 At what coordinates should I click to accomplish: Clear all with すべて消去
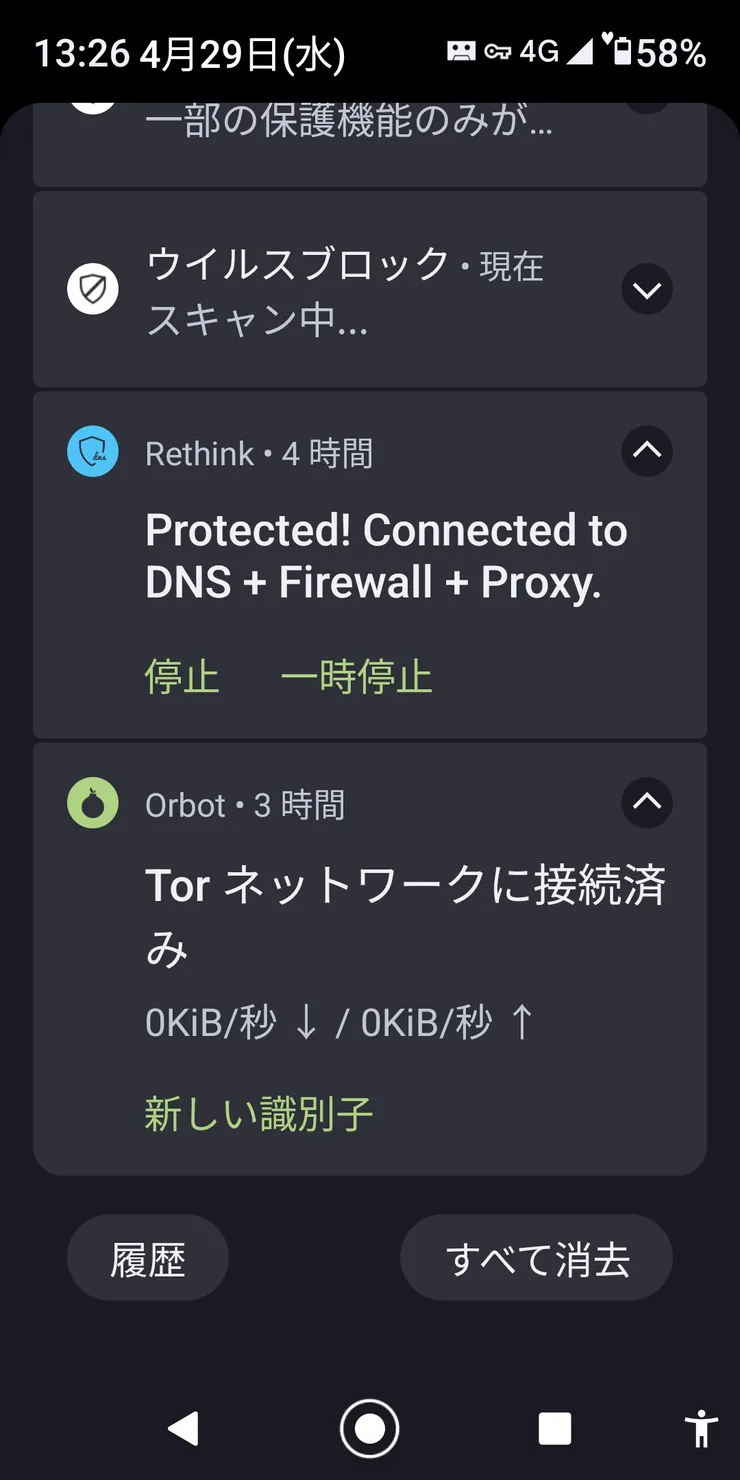[x=537, y=1258]
